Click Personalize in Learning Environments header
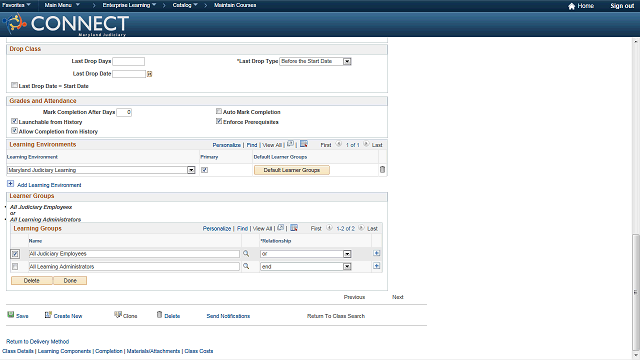Screen dimensions: 640x360 pyautogui.click(x=227, y=145)
